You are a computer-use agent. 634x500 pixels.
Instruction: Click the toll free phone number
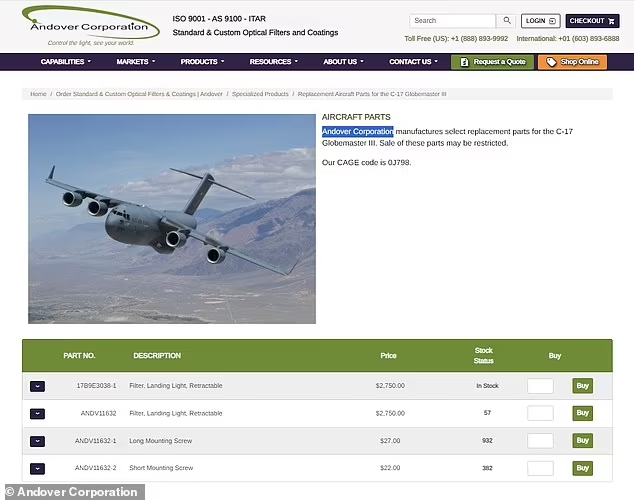point(480,38)
